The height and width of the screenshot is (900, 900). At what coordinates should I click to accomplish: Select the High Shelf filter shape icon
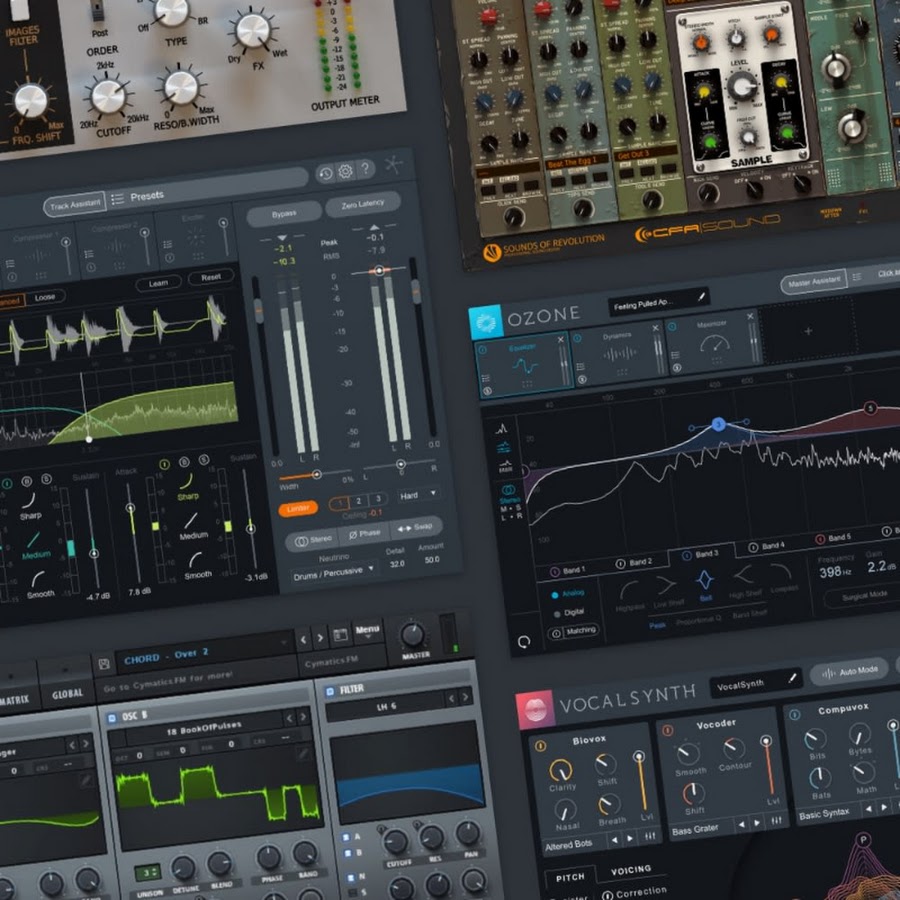[744, 575]
